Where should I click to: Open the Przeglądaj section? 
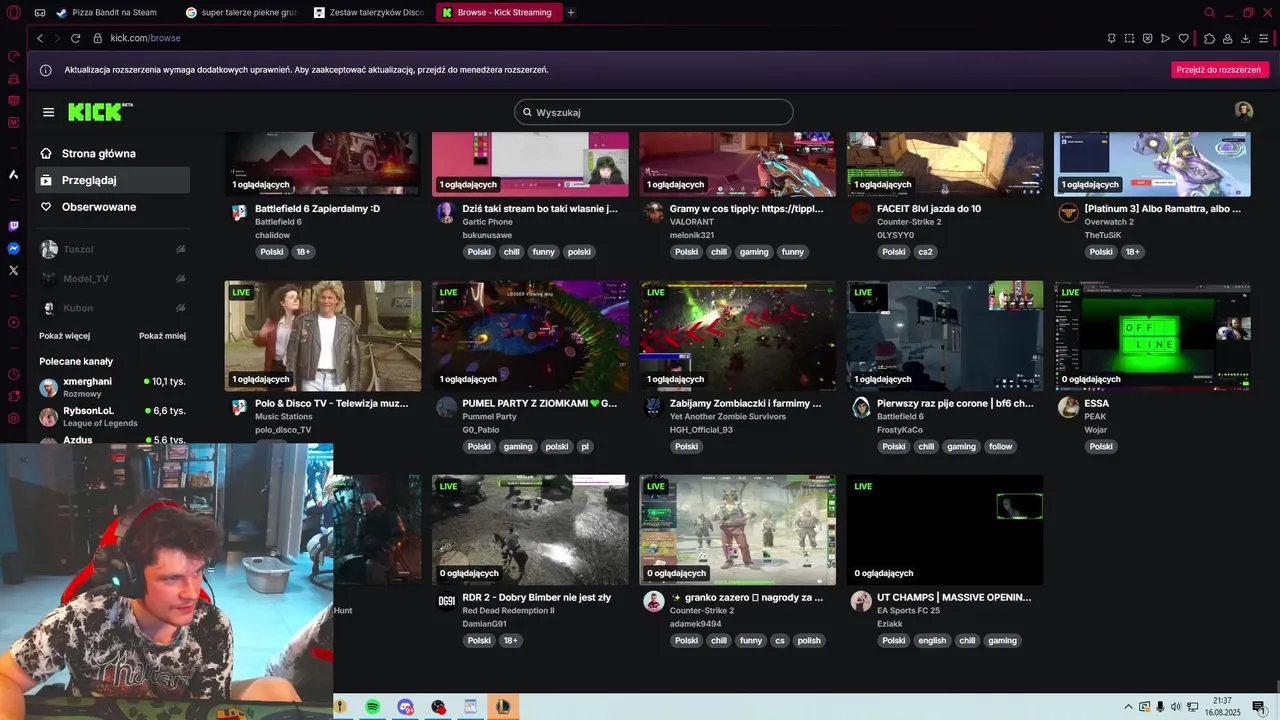click(x=112, y=180)
